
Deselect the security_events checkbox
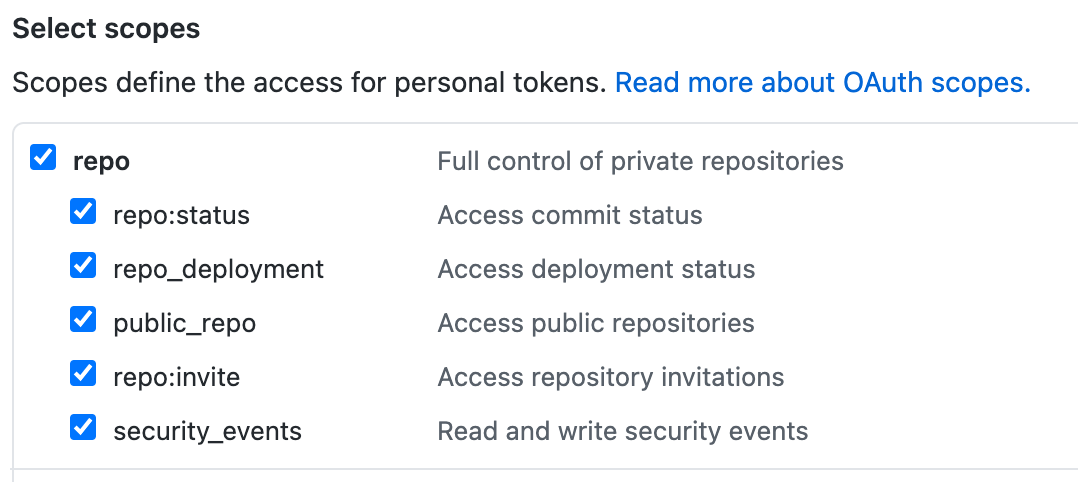[x=83, y=428]
